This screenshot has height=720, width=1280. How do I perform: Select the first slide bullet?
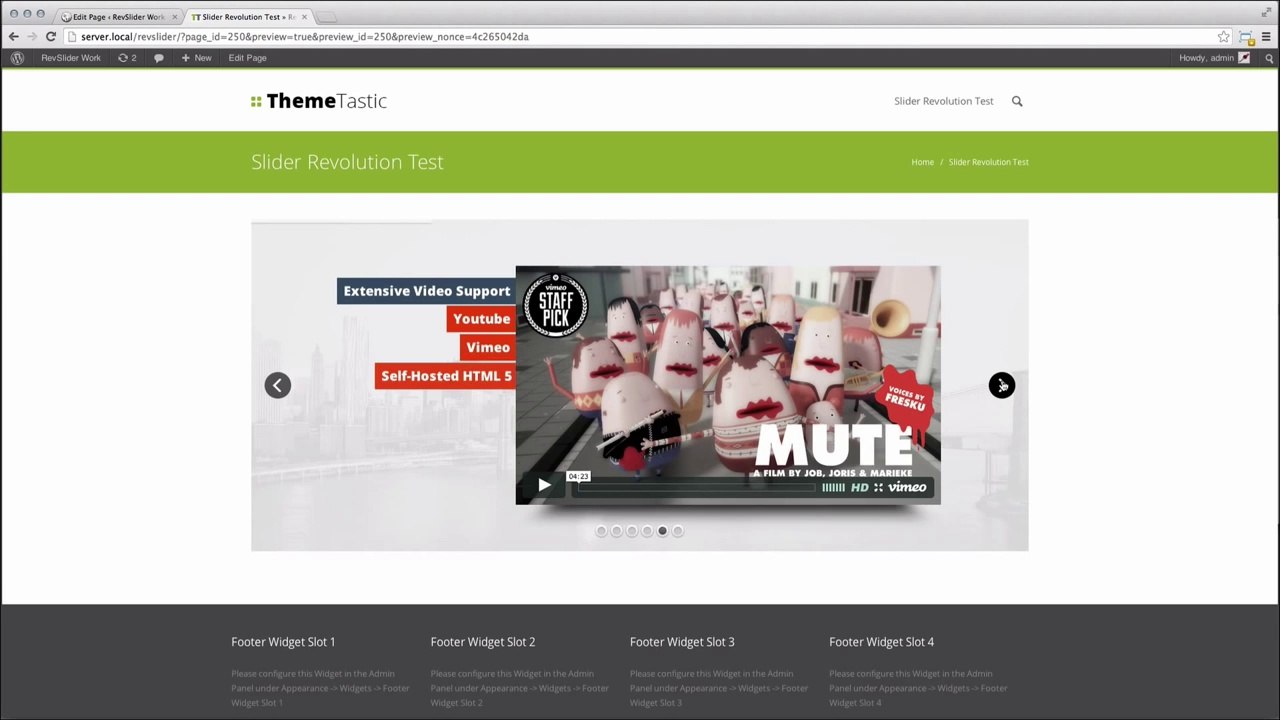click(601, 531)
